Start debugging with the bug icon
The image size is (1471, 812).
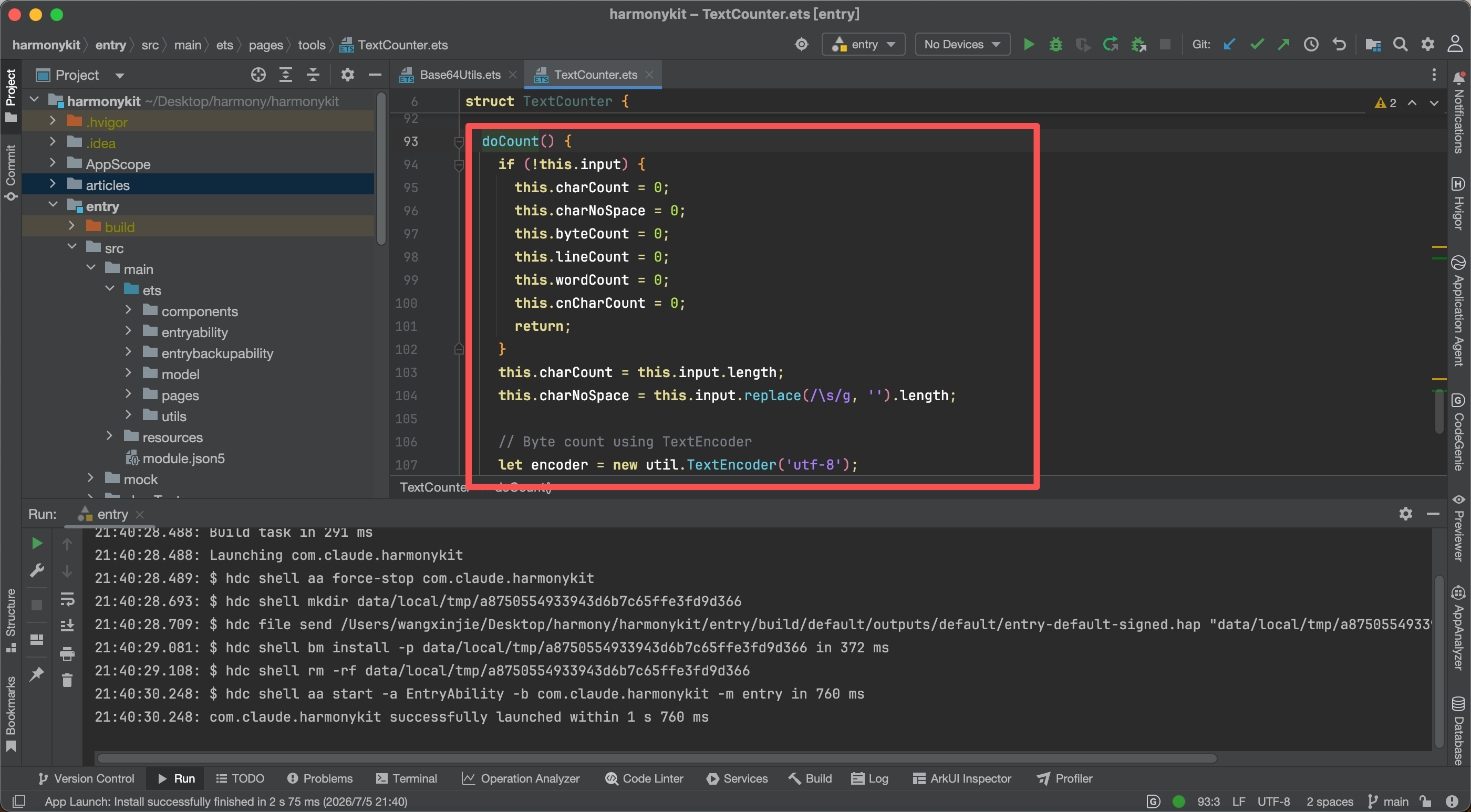1055,45
